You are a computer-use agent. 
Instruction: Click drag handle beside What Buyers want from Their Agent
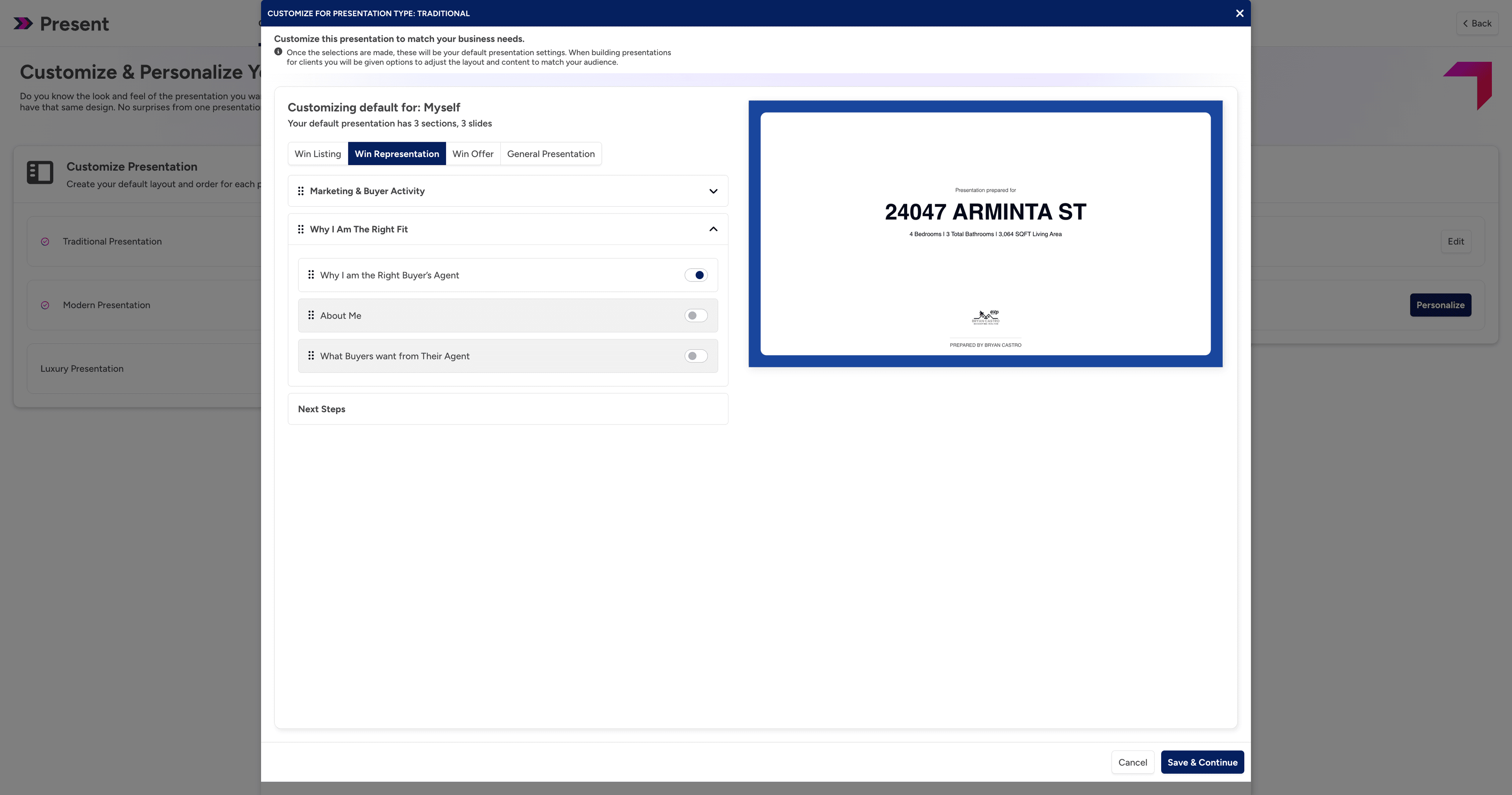click(x=311, y=355)
